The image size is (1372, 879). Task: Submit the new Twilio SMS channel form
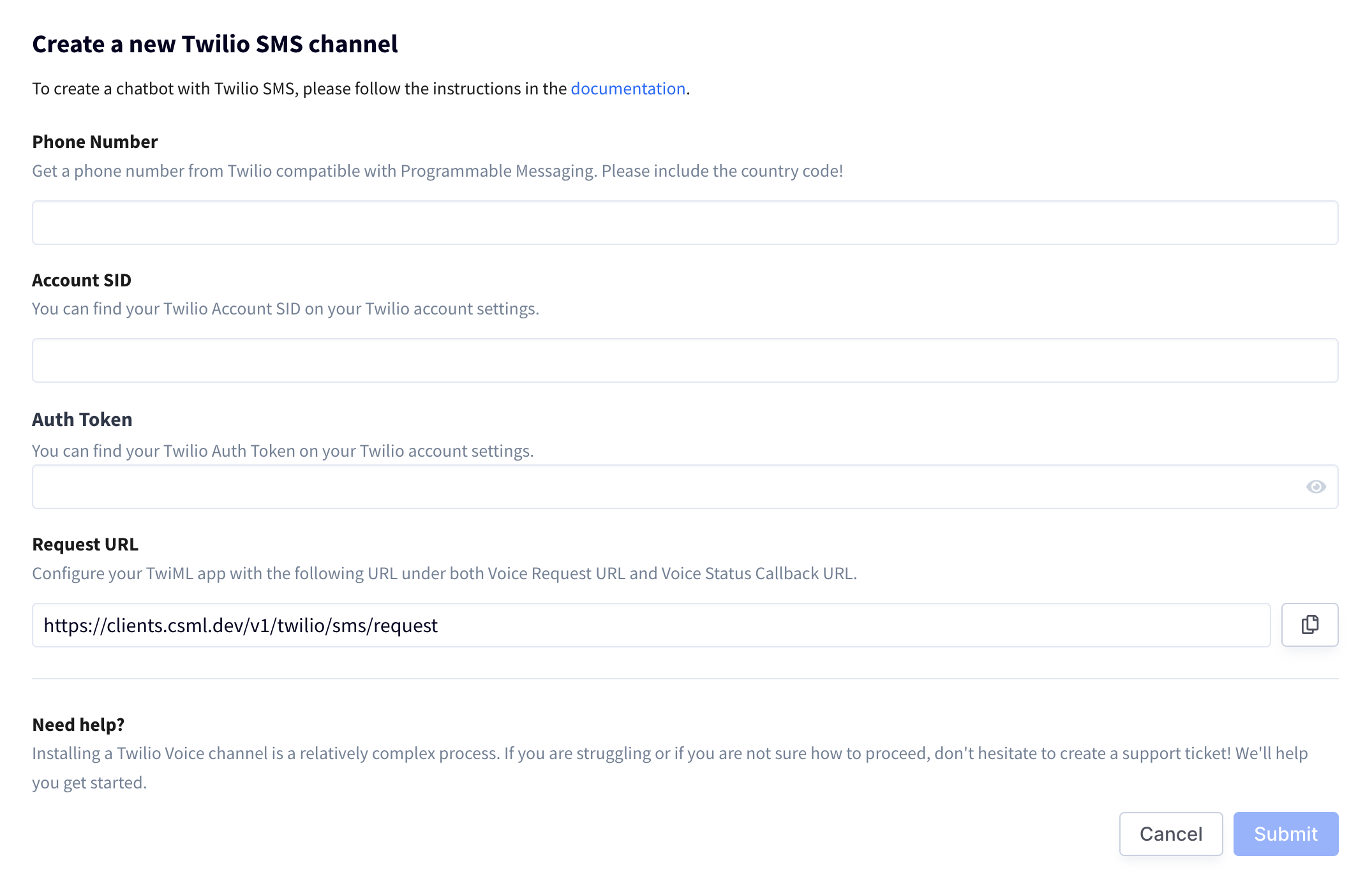point(1286,834)
